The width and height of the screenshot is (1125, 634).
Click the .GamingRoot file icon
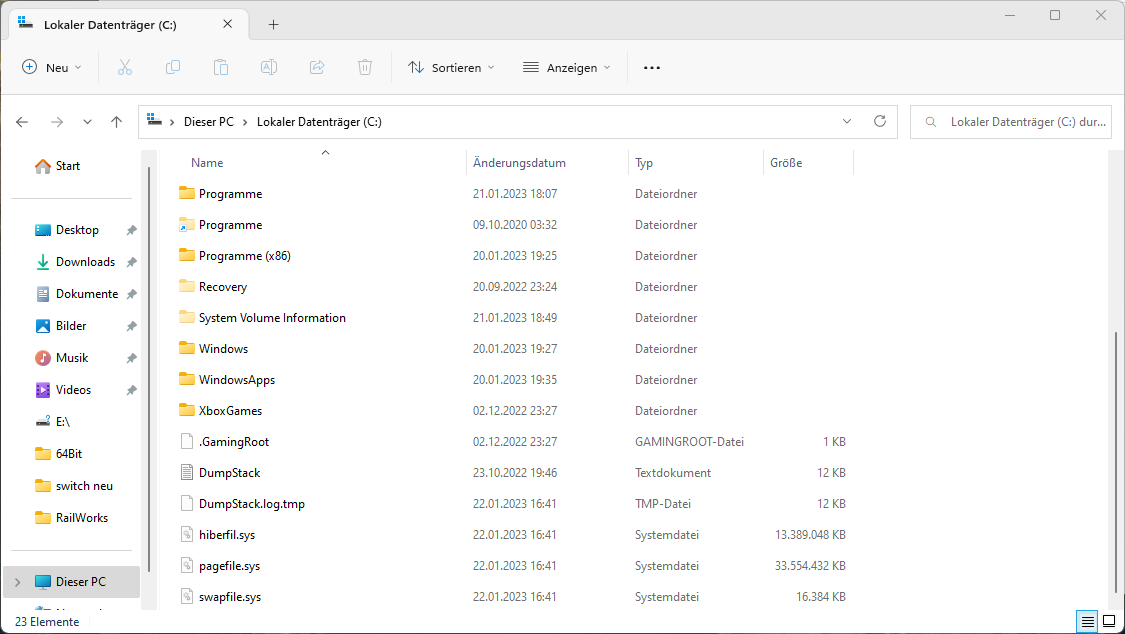(187, 442)
